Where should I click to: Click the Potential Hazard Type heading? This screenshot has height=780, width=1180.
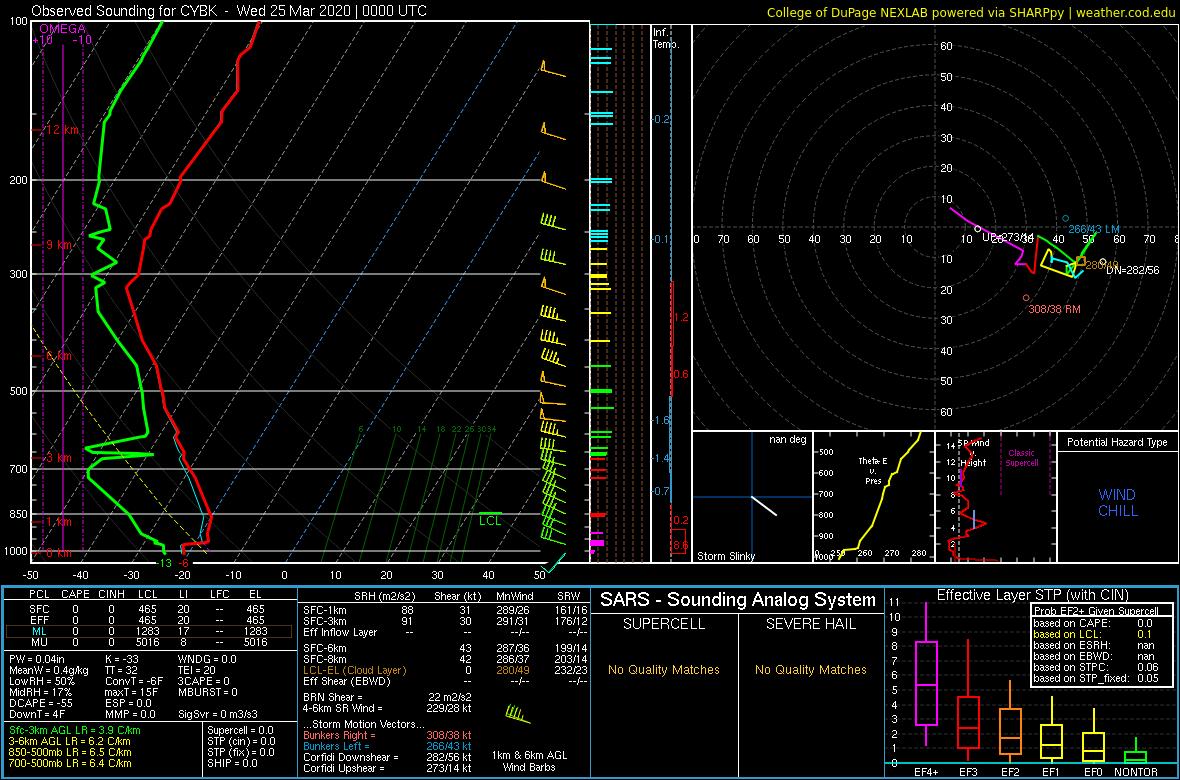coord(1118,443)
